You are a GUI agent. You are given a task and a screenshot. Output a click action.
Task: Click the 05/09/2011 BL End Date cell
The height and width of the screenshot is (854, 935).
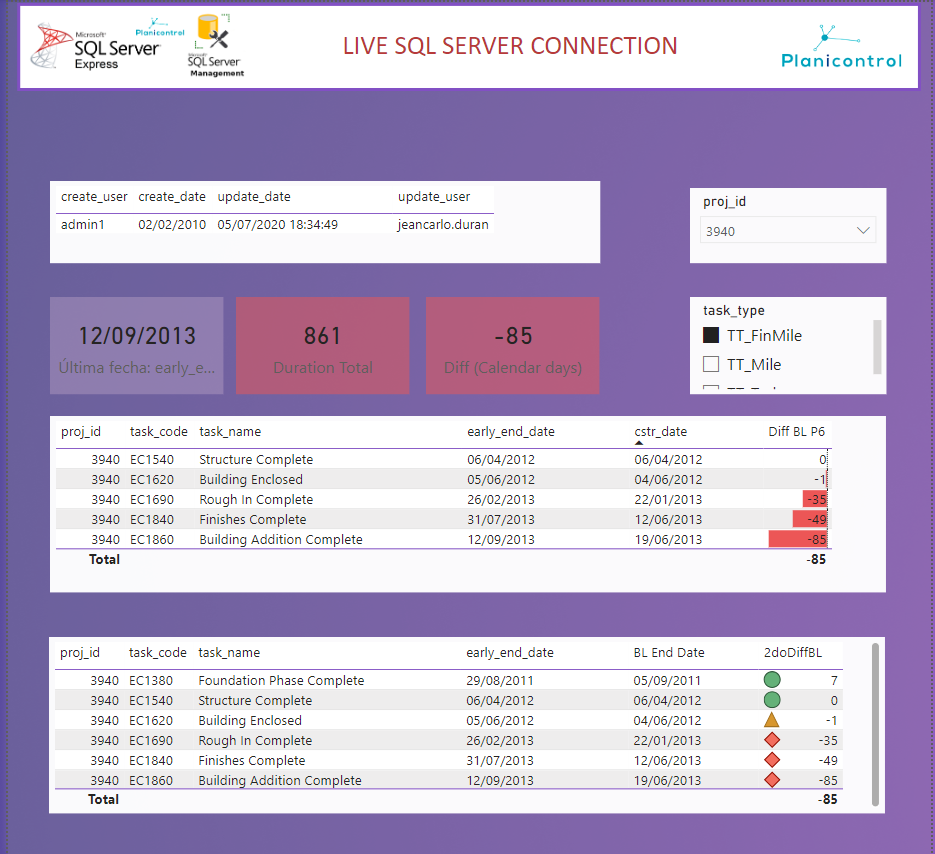(667, 680)
